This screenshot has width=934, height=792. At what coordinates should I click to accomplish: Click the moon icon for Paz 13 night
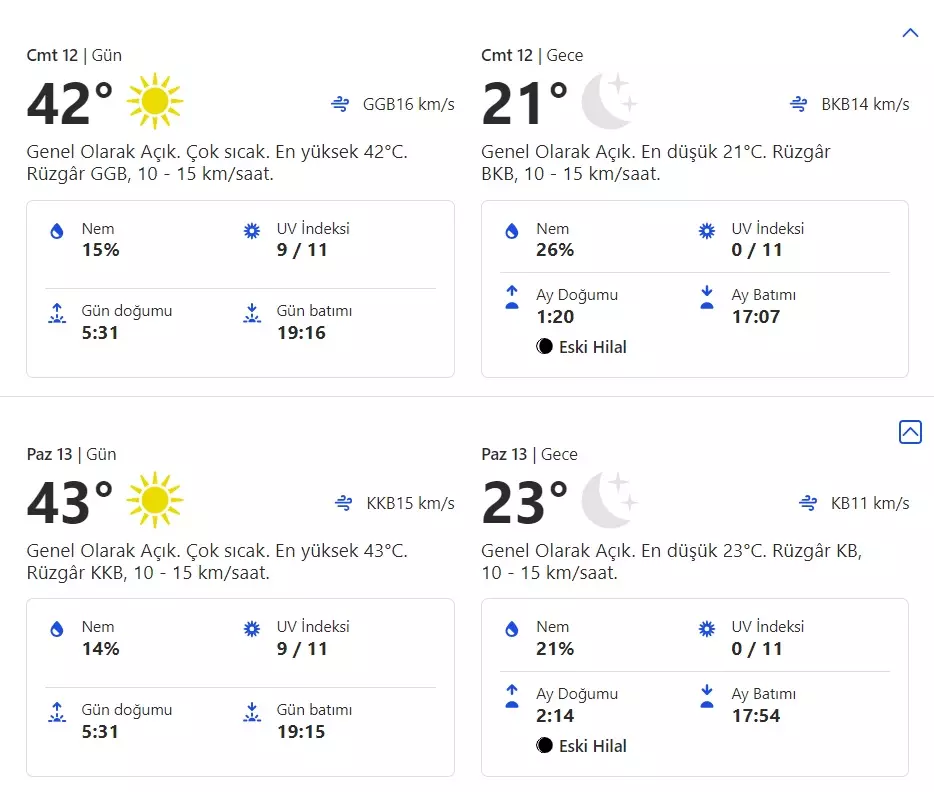609,500
